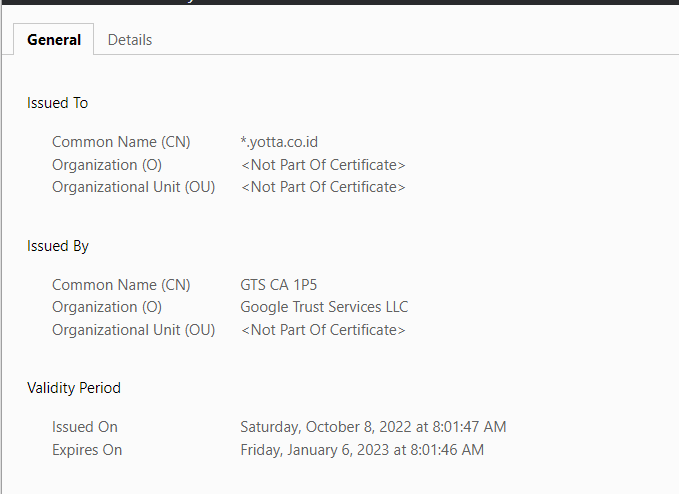
Task: Click the *.yotta.co.id common name value
Action: [279, 142]
